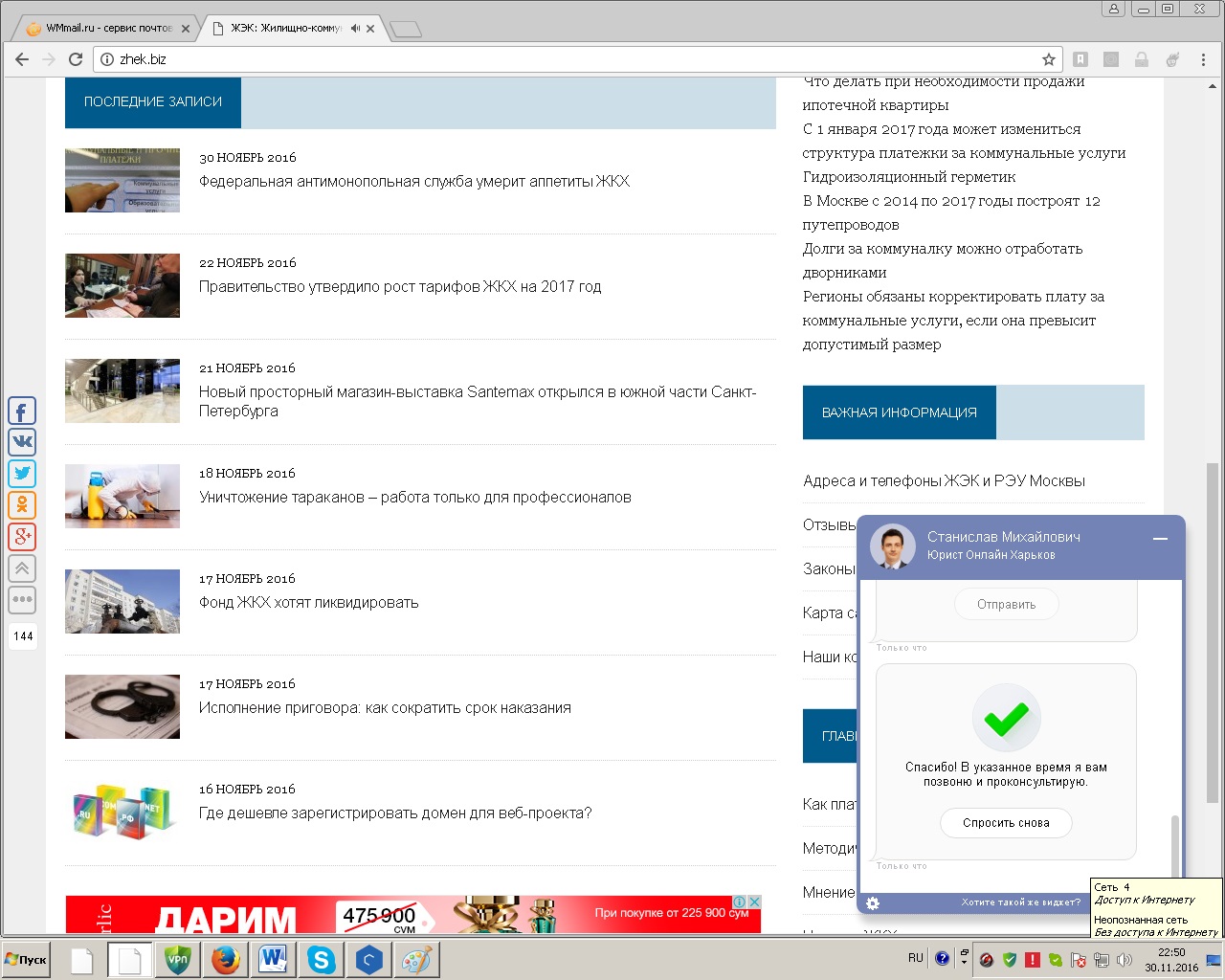Viewport: 1225px width, 980px height.
Task: Open Microsoft Word from taskbar
Action: pyautogui.click(x=273, y=959)
